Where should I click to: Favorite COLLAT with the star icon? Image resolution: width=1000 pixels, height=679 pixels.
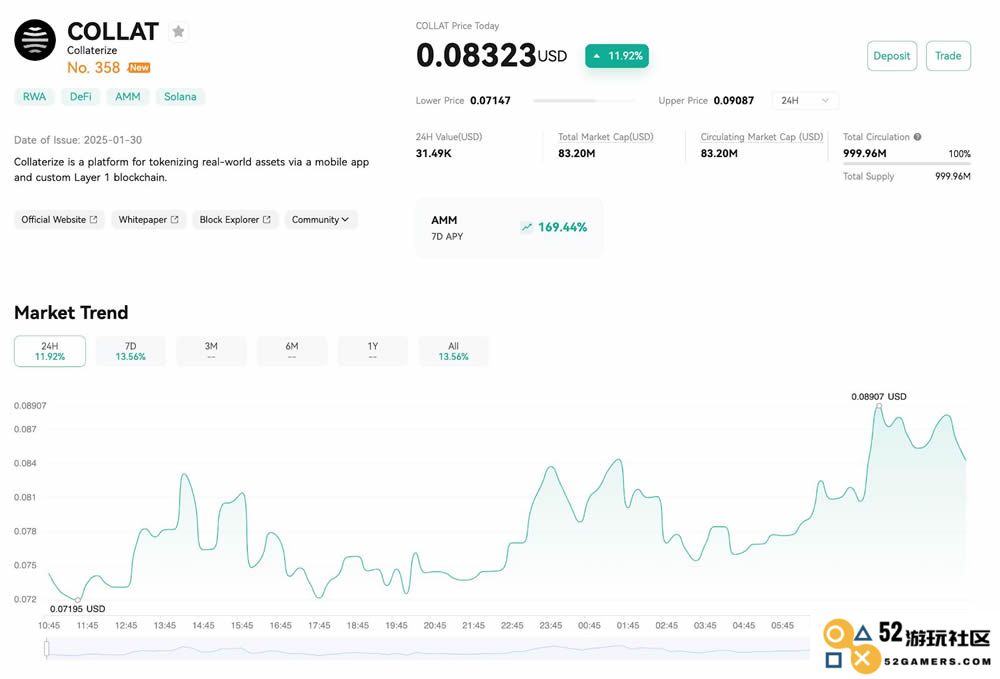pyautogui.click(x=179, y=31)
